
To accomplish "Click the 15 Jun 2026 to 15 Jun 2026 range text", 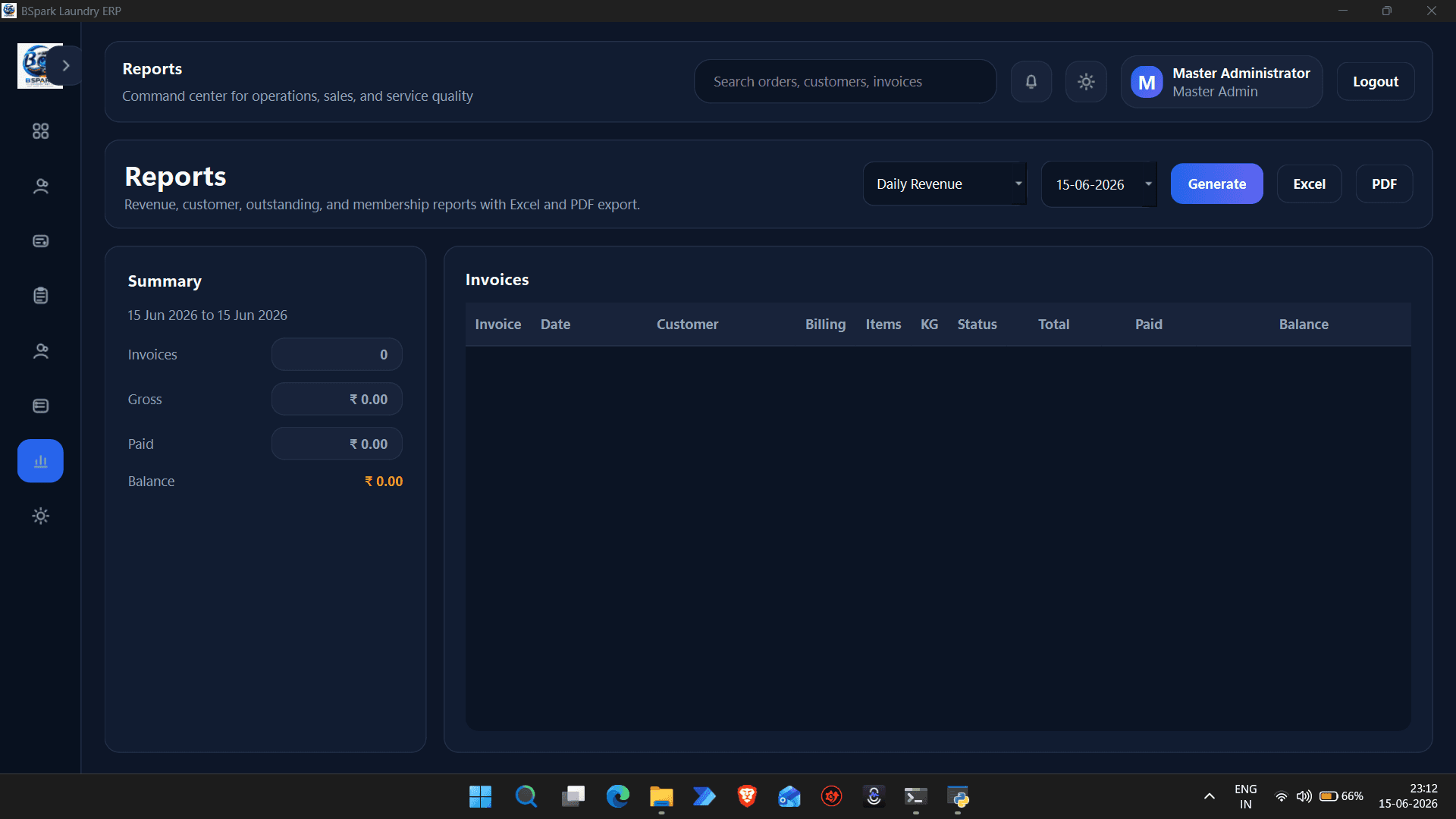I will click(207, 315).
